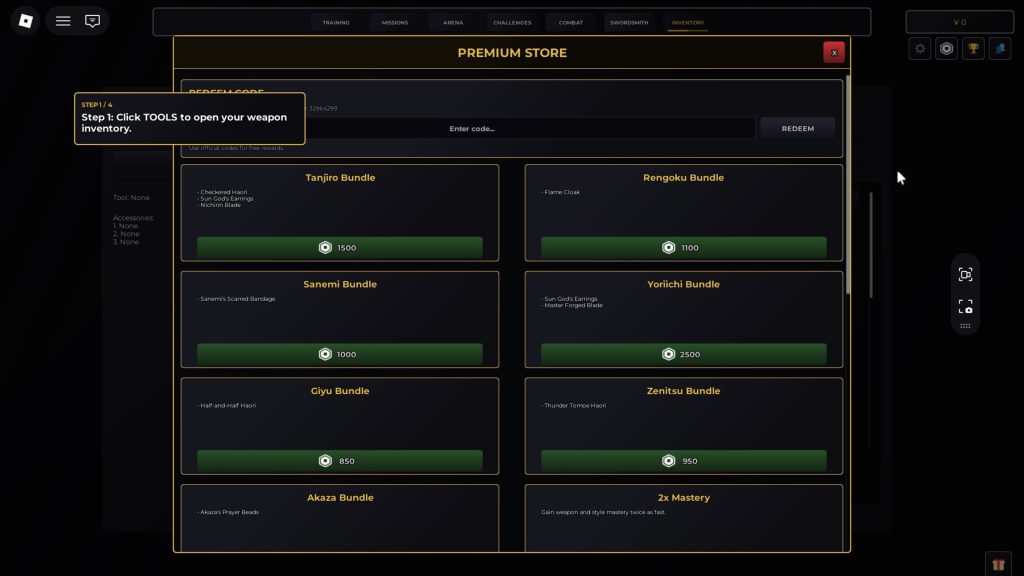
Task: Open the gift box rewards icon
Action: (997, 564)
